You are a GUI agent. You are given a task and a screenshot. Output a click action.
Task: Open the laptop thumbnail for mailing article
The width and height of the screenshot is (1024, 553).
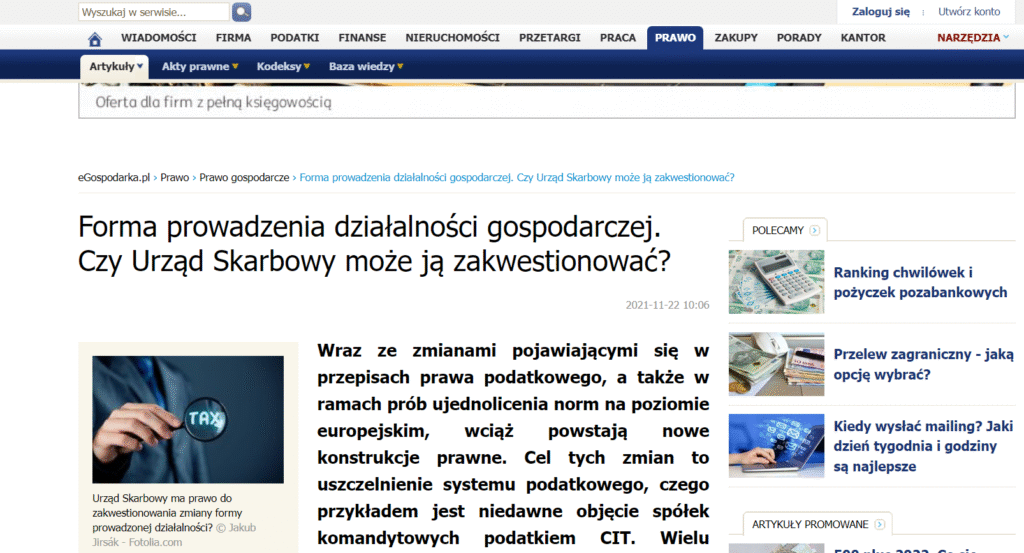click(776, 446)
